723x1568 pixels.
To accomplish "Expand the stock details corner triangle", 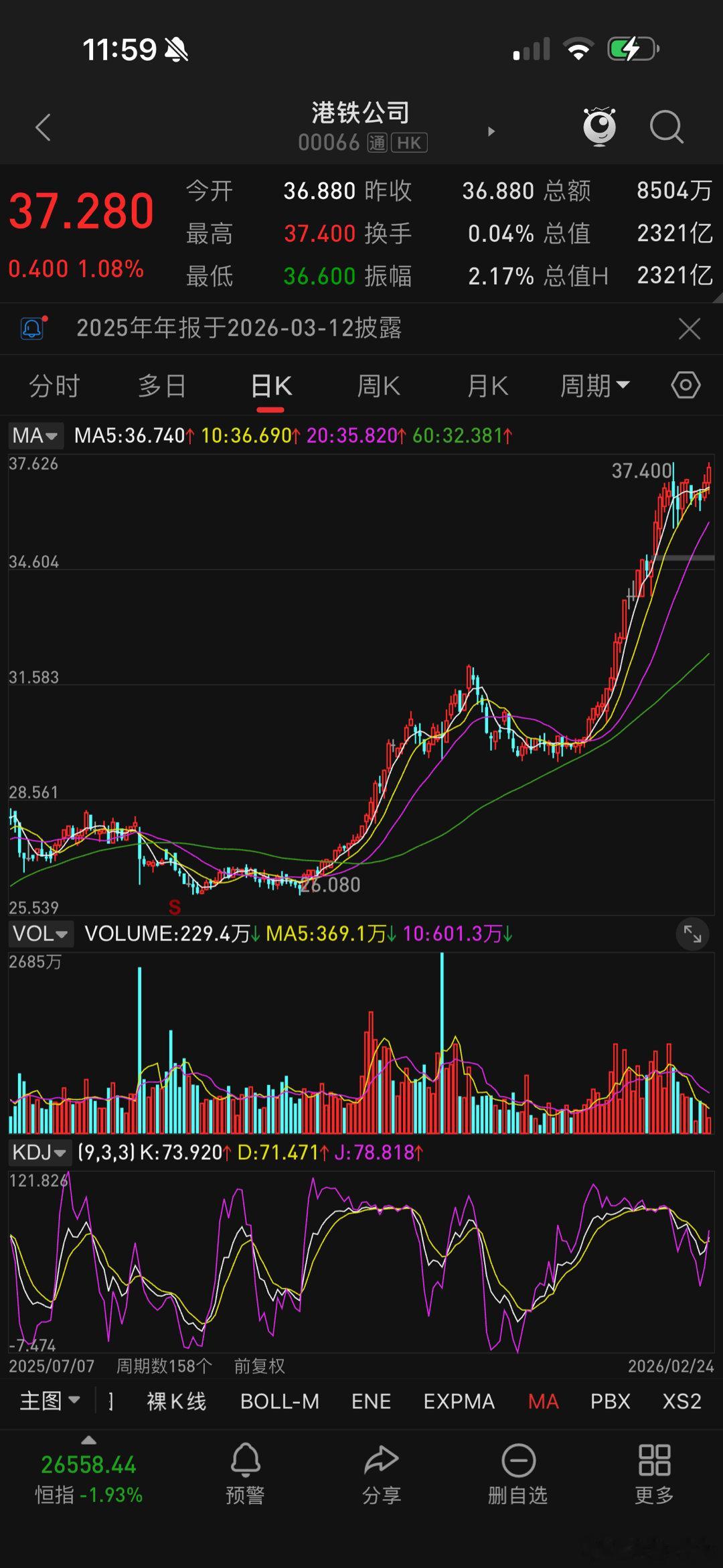I will pyautogui.click(x=717, y=297).
